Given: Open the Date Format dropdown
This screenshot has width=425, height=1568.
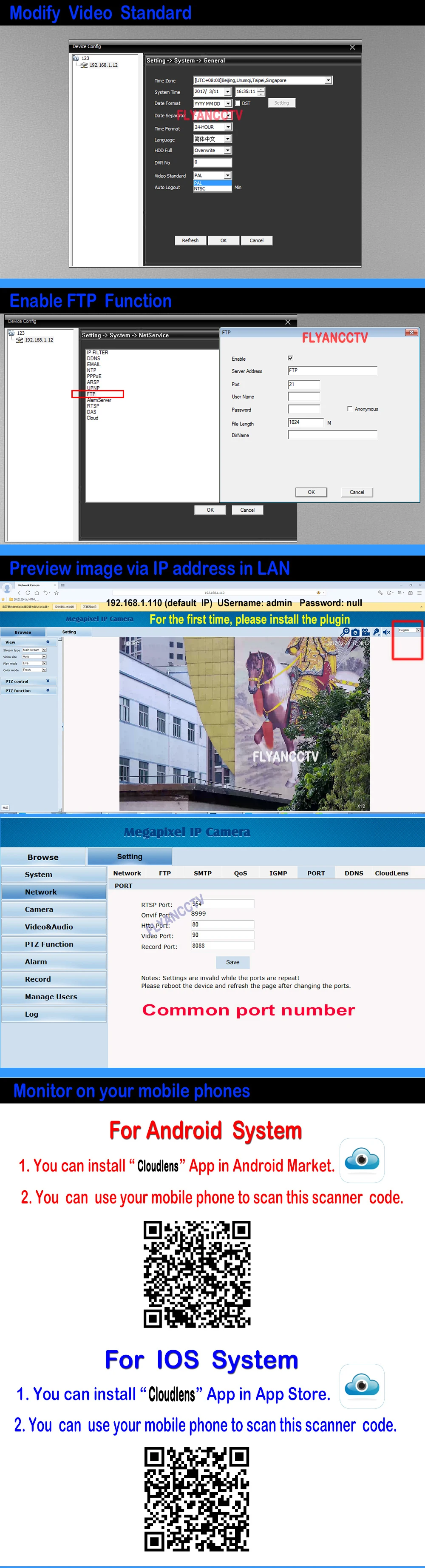Looking at the screenshot, I should point(228,103).
